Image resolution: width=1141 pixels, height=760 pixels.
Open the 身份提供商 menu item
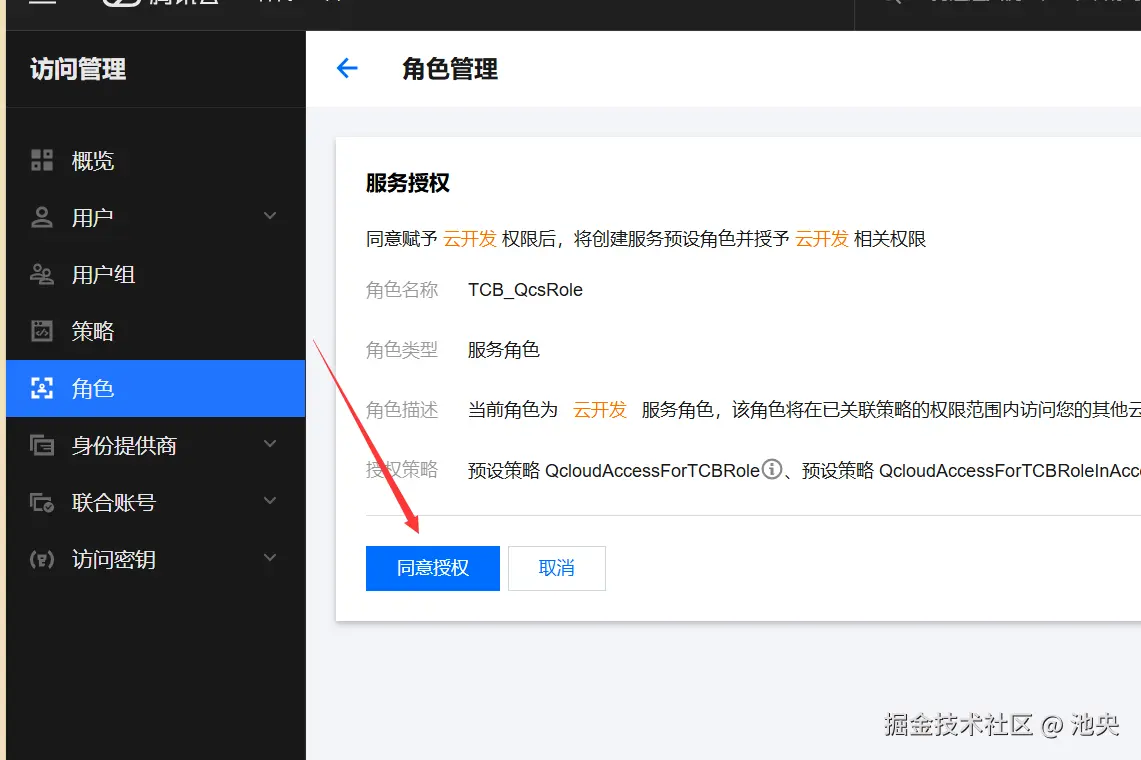click(156, 445)
